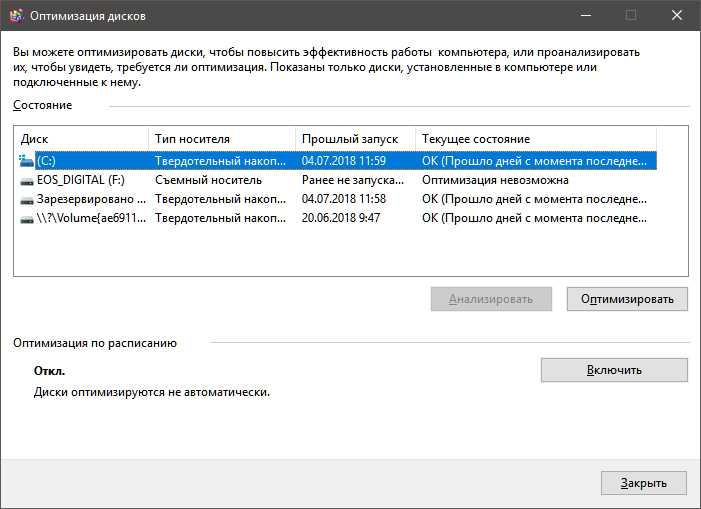
Task: Click the Откл. schedule status text
Action: tap(49, 371)
